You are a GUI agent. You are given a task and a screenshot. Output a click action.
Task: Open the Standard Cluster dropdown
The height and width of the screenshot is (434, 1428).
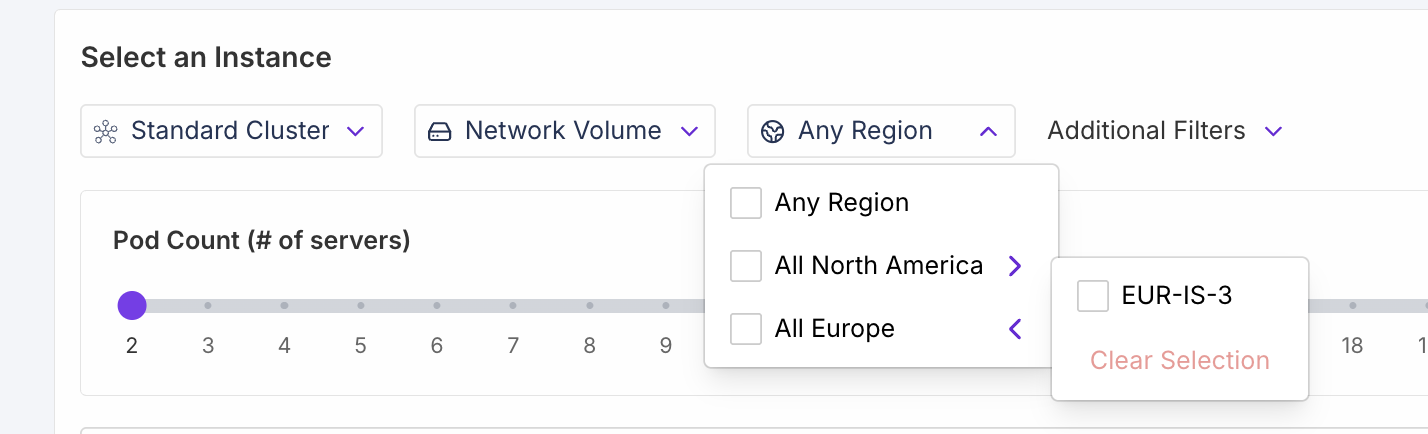231,131
